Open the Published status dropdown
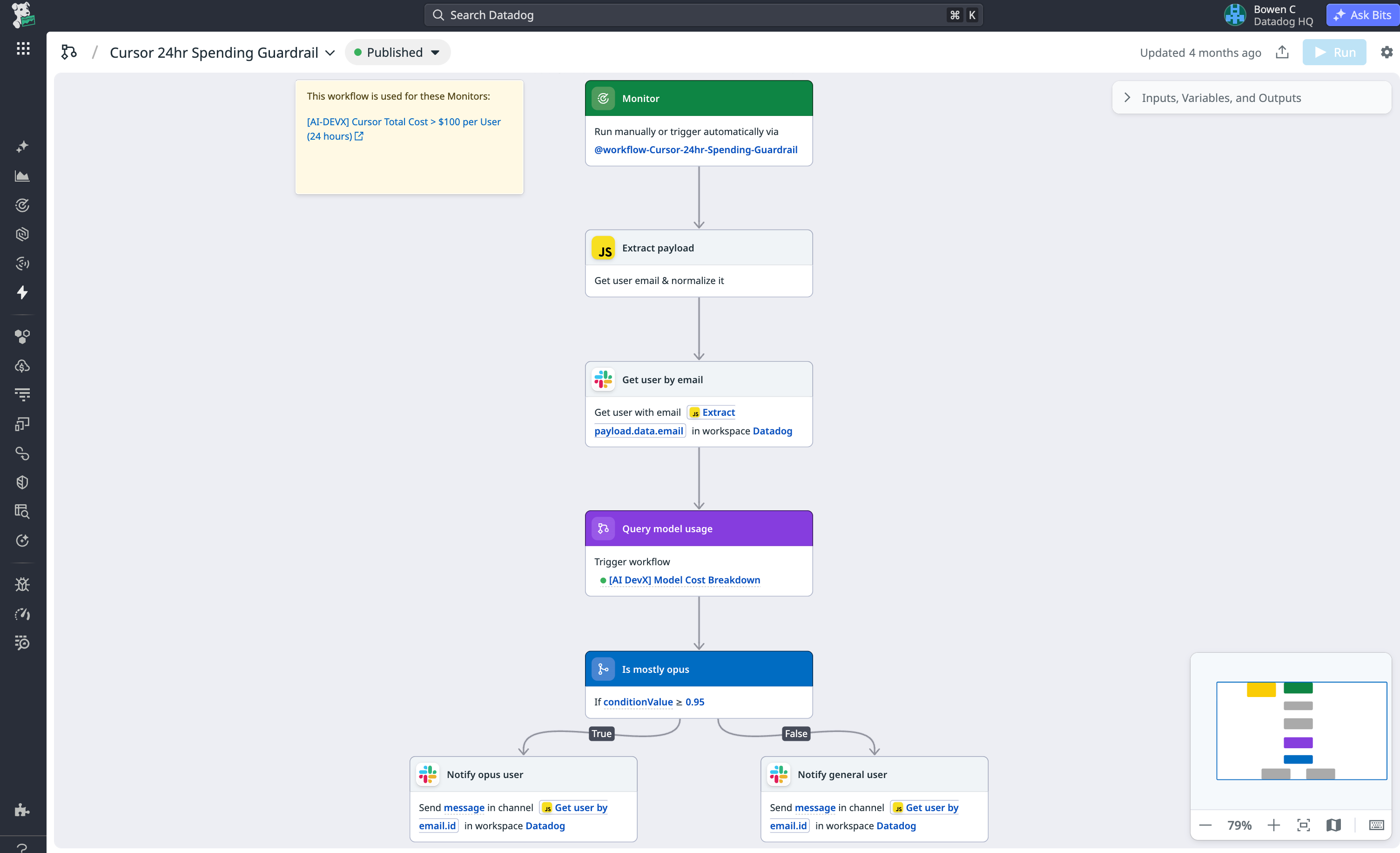The width and height of the screenshot is (1400, 853). pyautogui.click(x=397, y=52)
